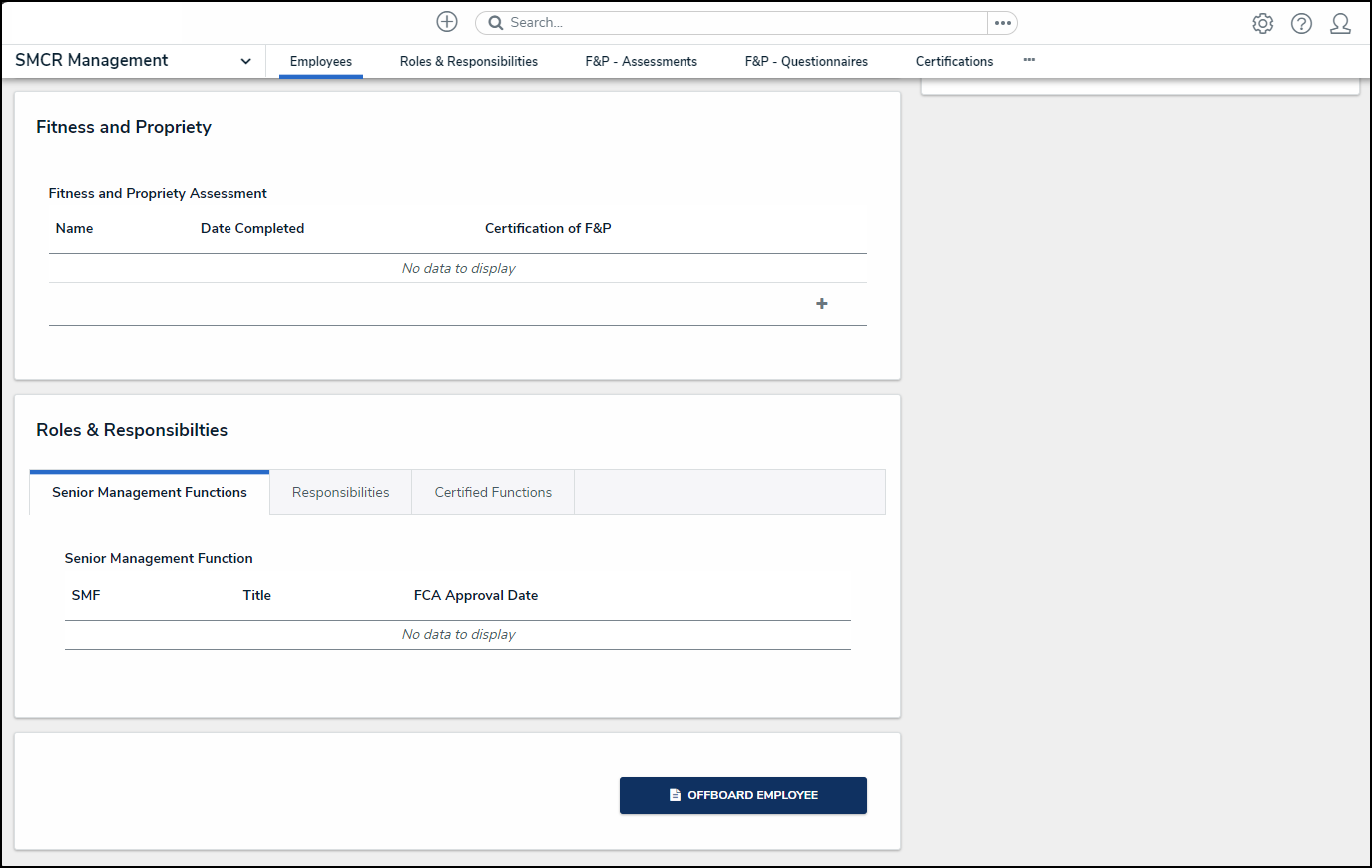The image size is (1372, 868).
Task: Select the Senior Management Functions tab
Action: pos(150,492)
